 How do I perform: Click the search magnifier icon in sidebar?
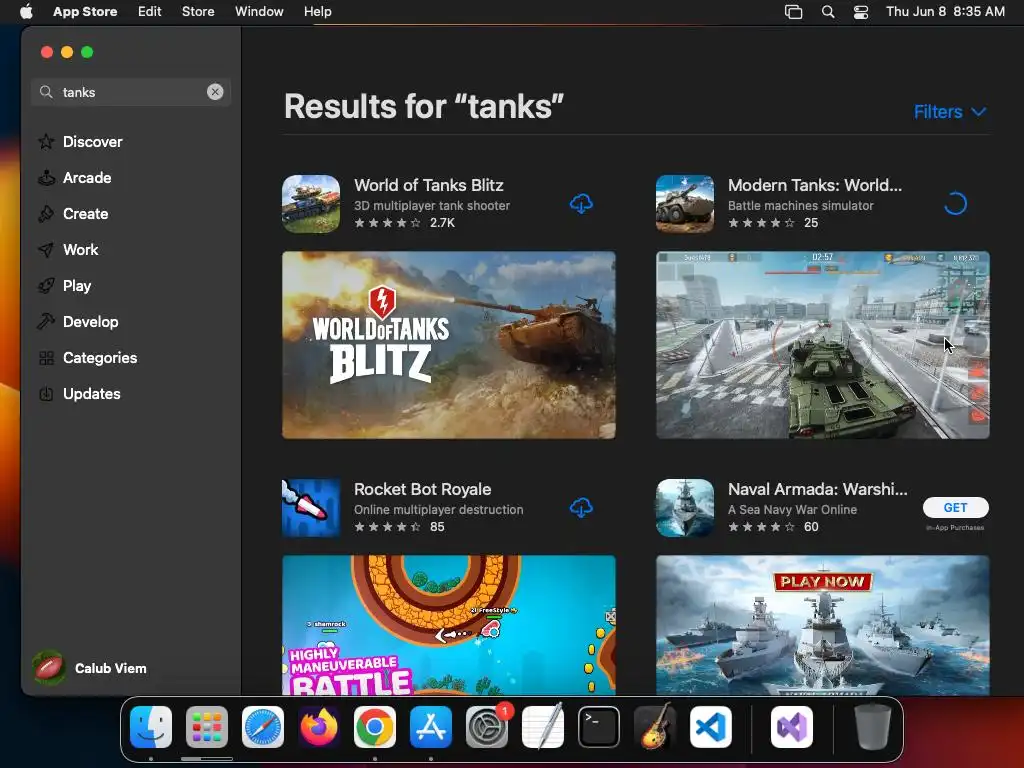[x=46, y=92]
